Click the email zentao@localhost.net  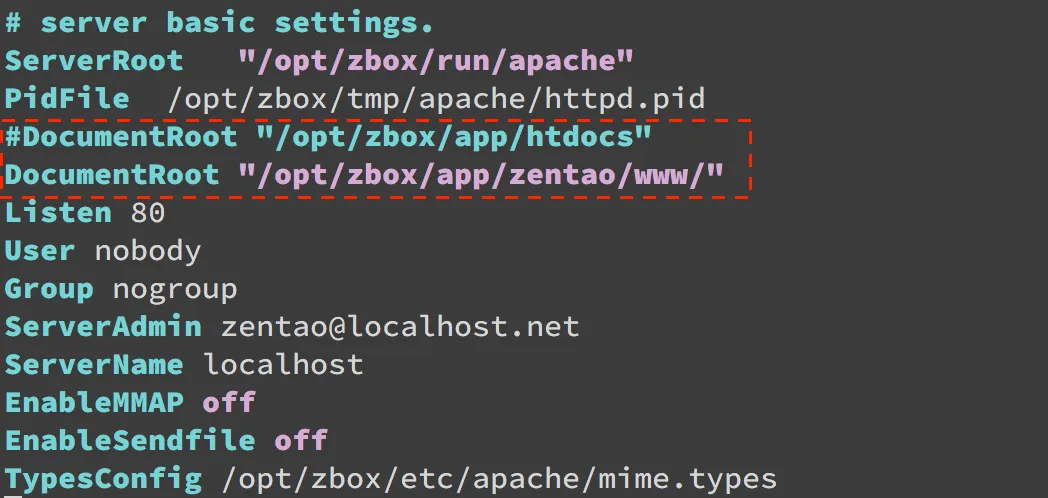click(x=400, y=327)
